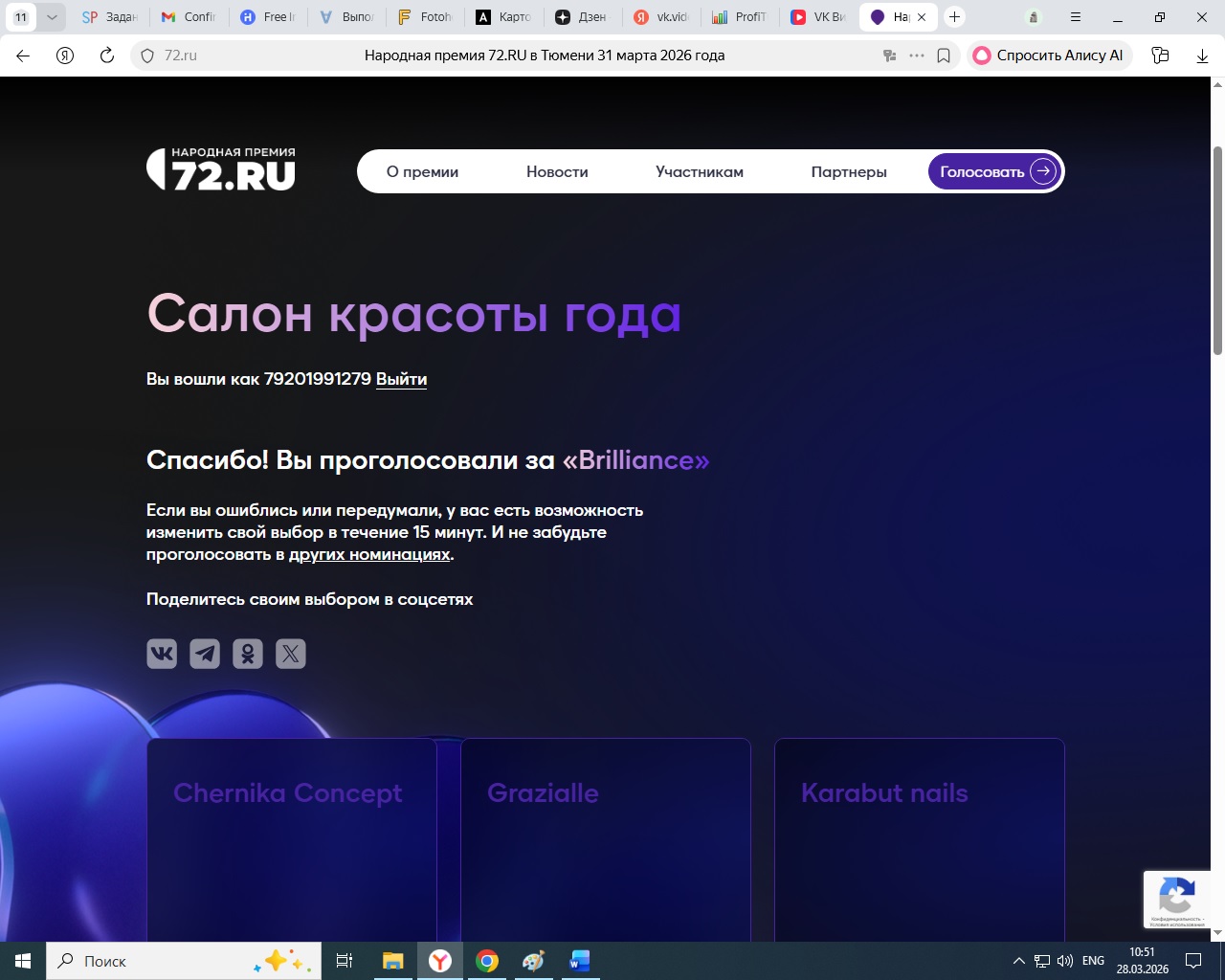The image size is (1225, 980).
Task: Open Task View on the taskbar
Action: (x=345, y=961)
